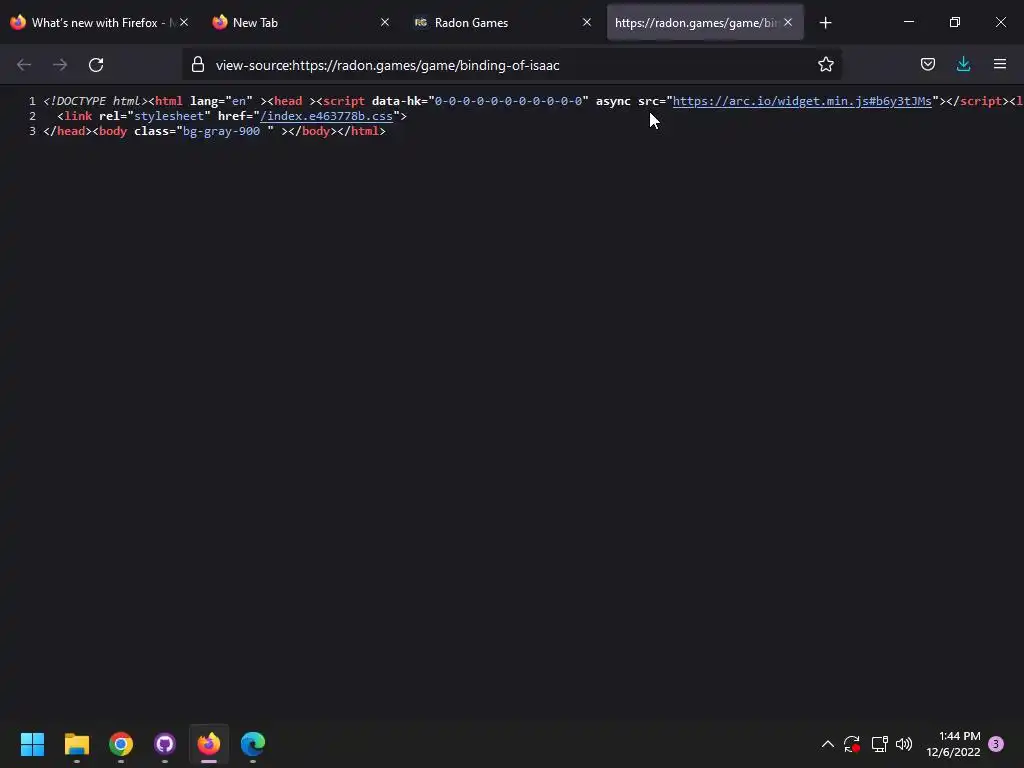Bookmark this page with the star
Viewport: 1024px width, 768px height.
coord(825,64)
